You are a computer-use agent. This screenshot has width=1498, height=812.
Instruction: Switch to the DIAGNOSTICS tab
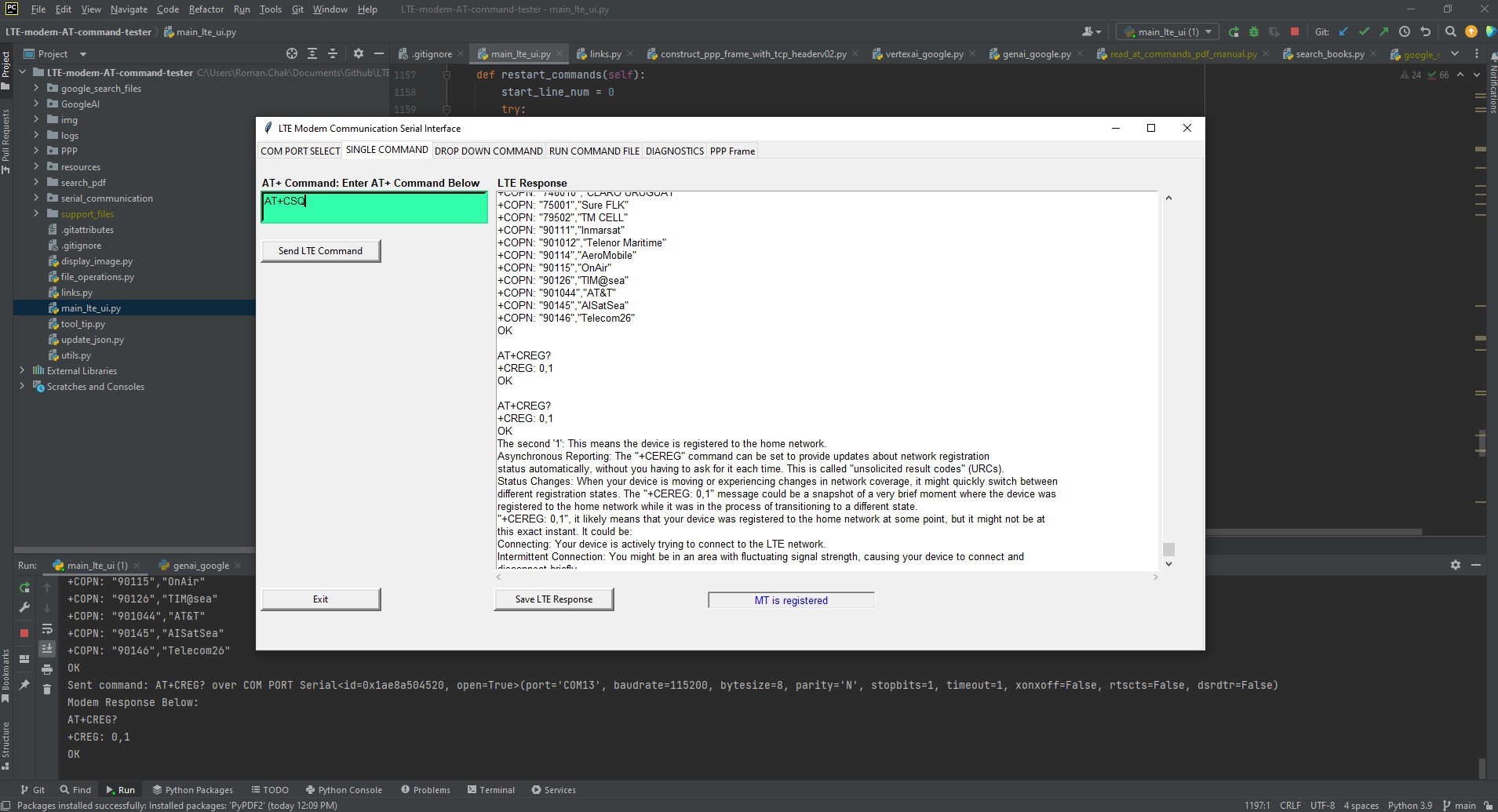[675, 151]
